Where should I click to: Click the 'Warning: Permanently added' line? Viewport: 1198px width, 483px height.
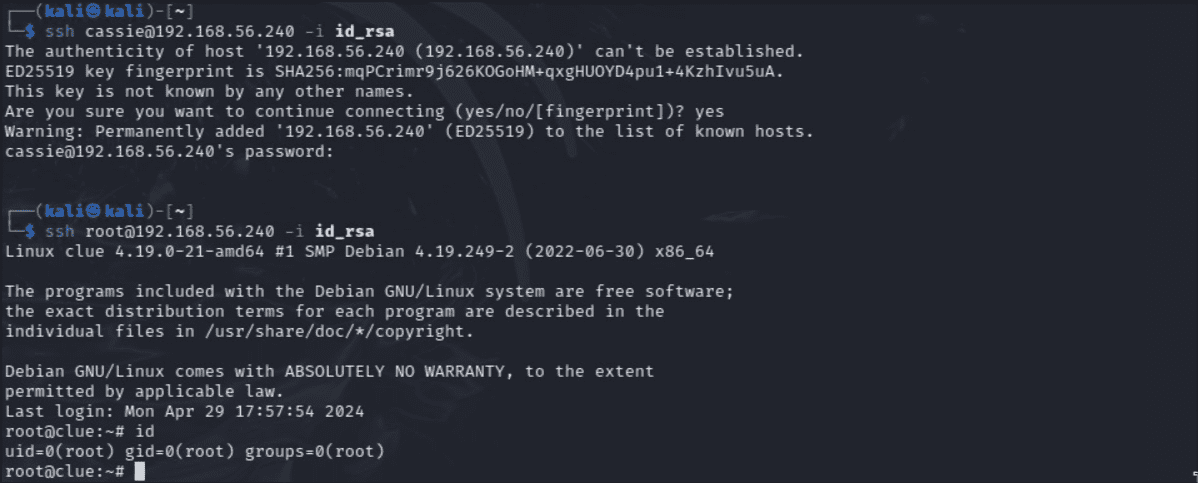coord(409,131)
